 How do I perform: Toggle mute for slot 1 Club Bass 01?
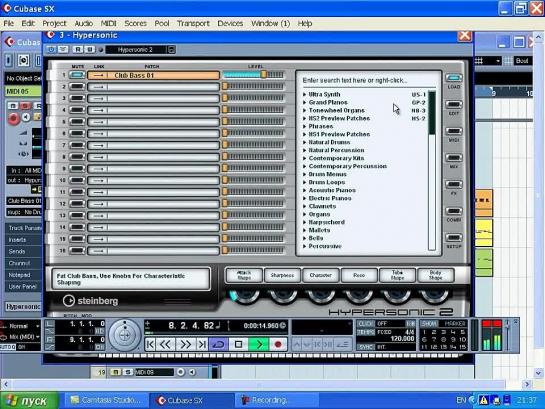[77, 75]
